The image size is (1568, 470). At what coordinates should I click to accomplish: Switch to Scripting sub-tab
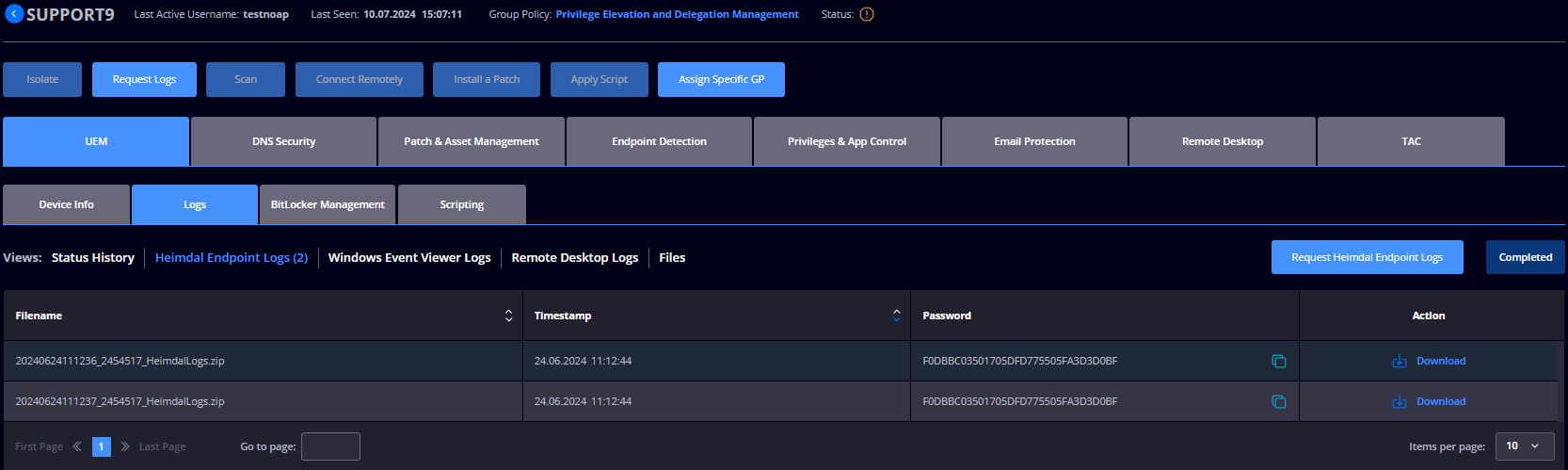(x=462, y=204)
